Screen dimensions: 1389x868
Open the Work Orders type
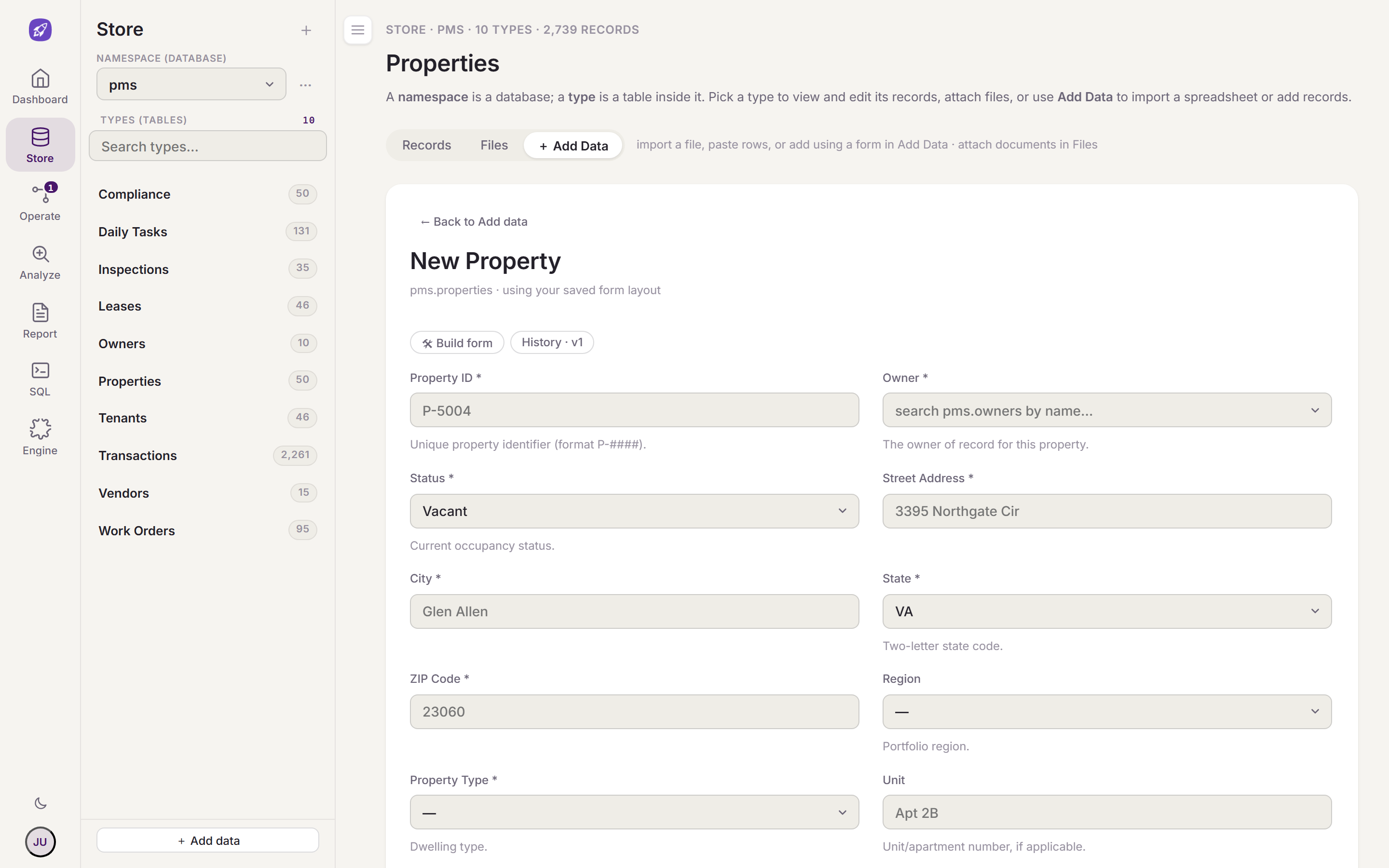208,530
